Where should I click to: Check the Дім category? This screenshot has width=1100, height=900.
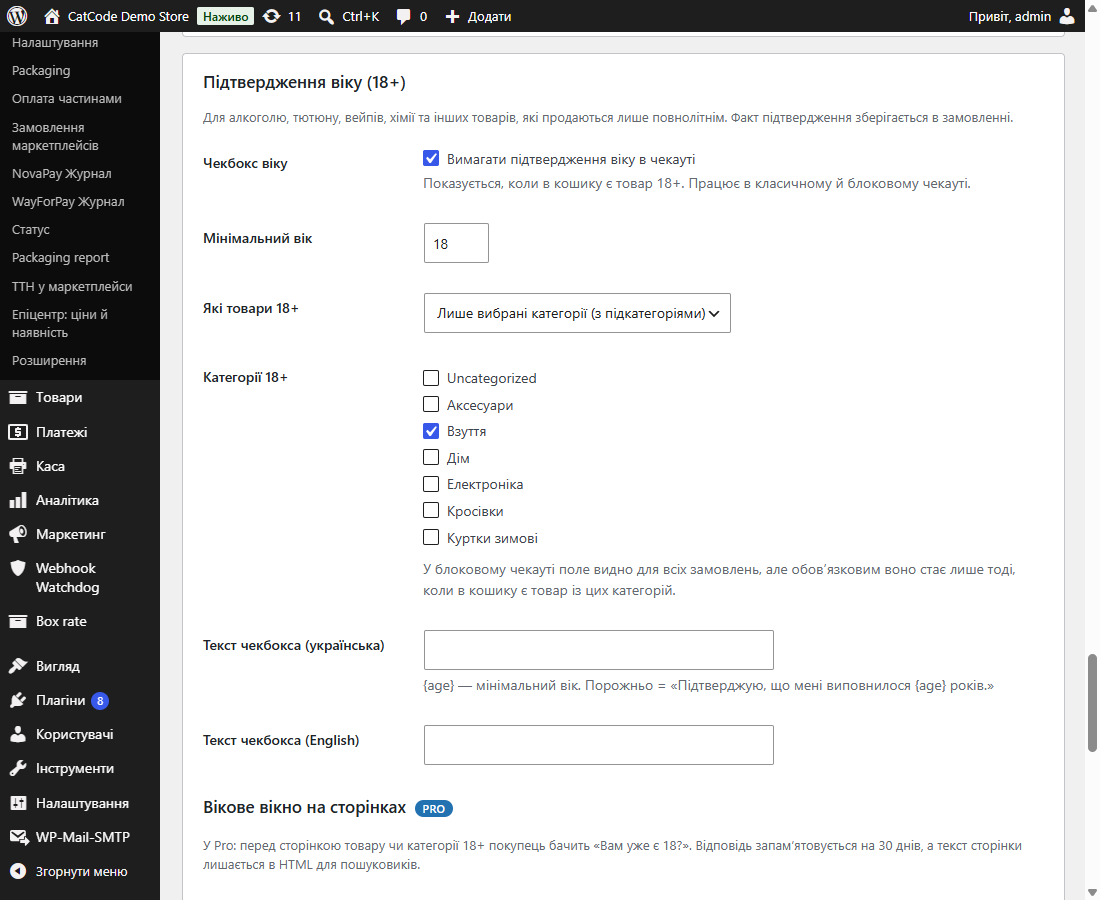click(431, 457)
